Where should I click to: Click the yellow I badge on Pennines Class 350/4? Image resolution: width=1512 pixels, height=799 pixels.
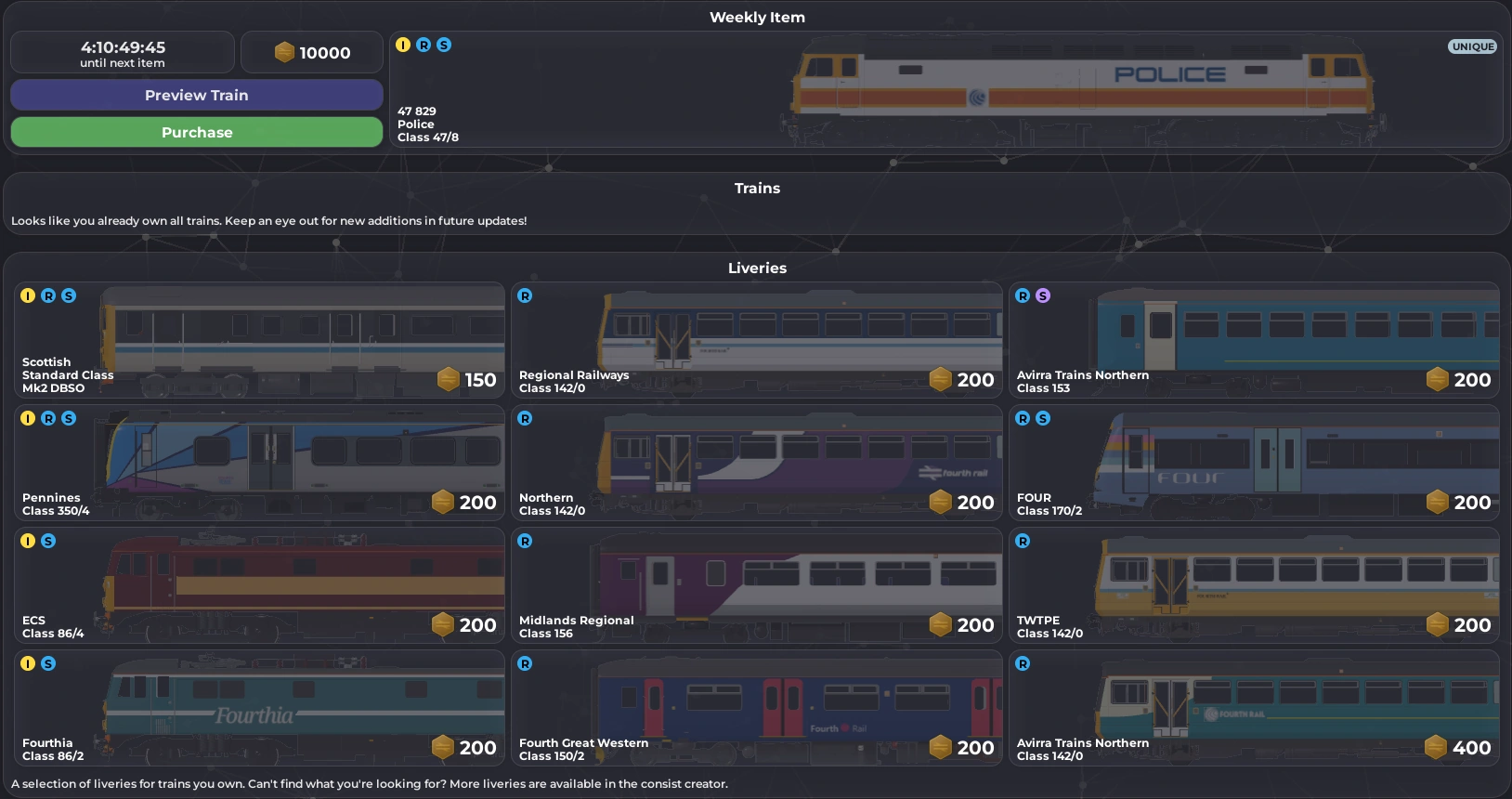(x=28, y=418)
